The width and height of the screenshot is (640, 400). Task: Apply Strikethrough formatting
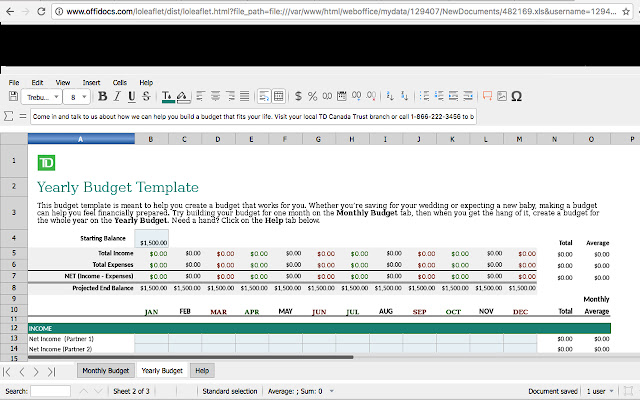(x=147, y=97)
